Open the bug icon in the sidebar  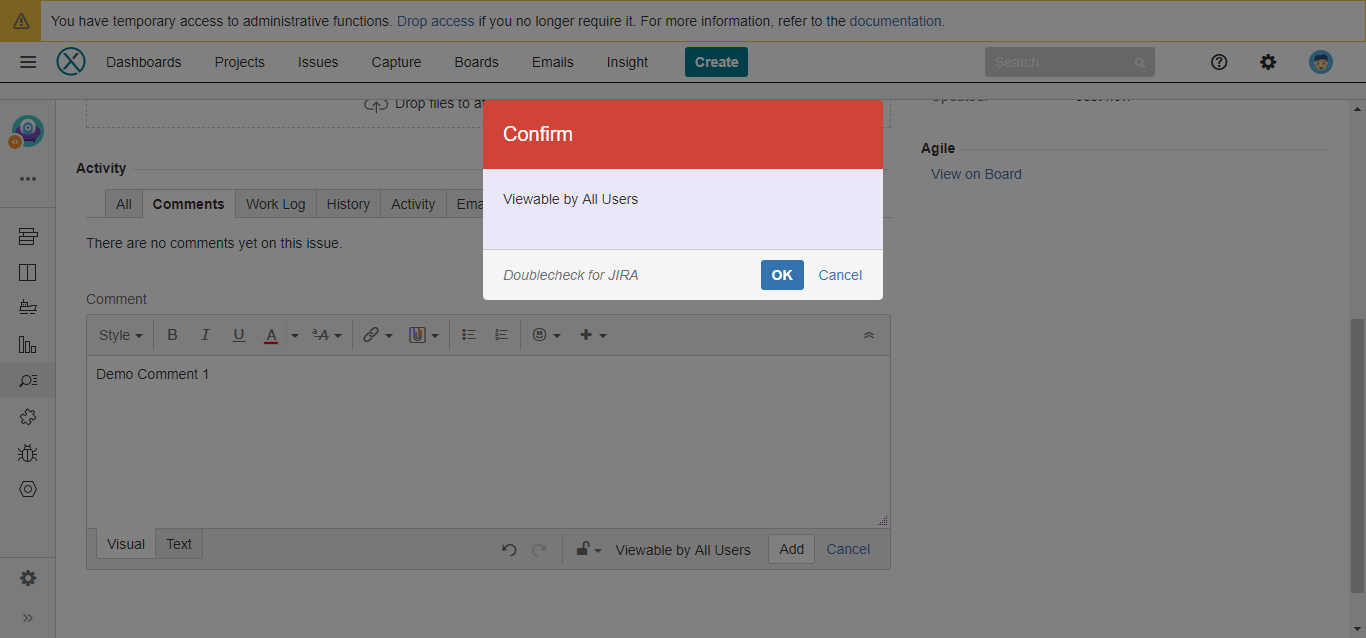pos(28,453)
